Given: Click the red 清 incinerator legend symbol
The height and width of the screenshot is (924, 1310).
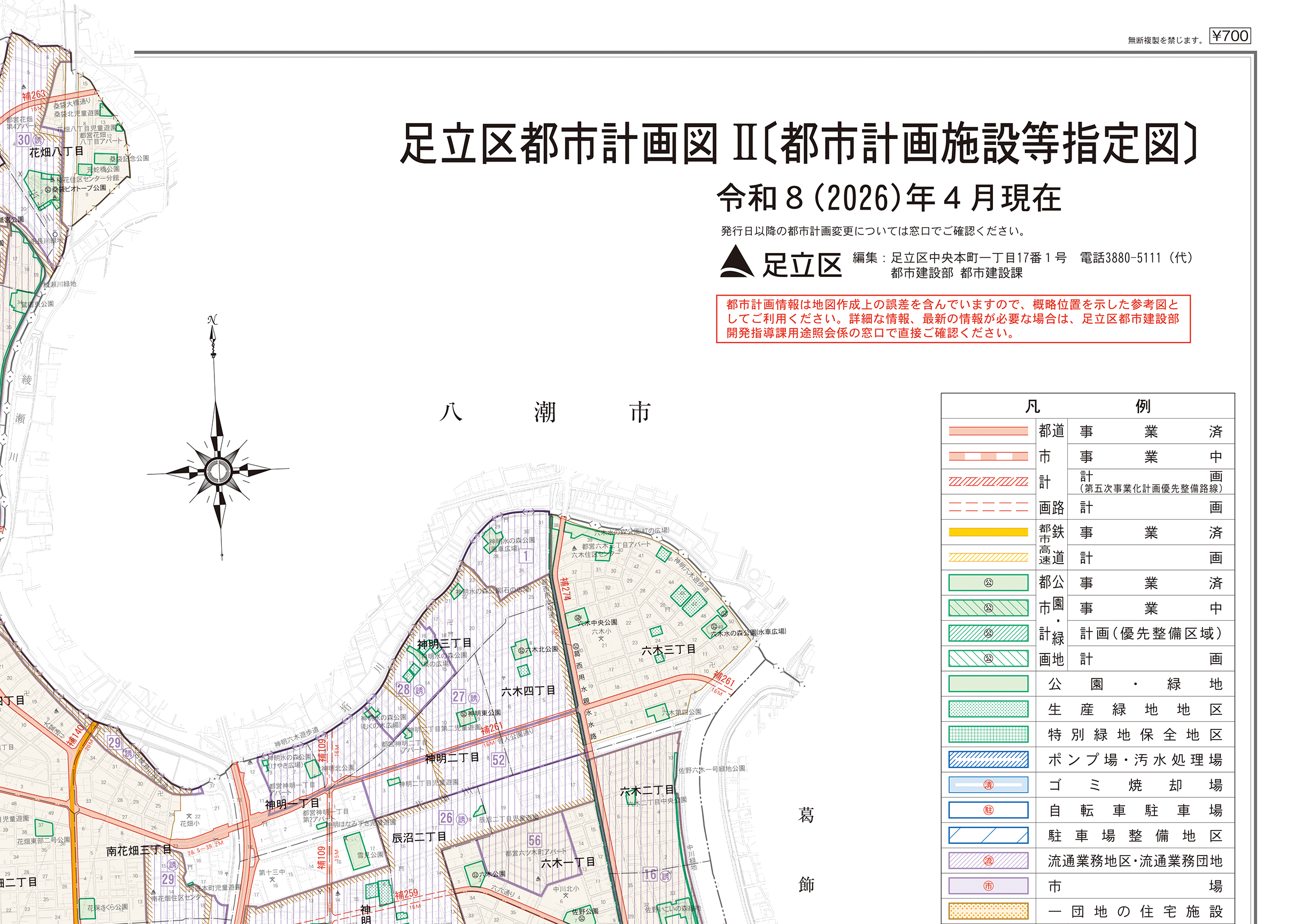Looking at the screenshot, I should point(988,785).
